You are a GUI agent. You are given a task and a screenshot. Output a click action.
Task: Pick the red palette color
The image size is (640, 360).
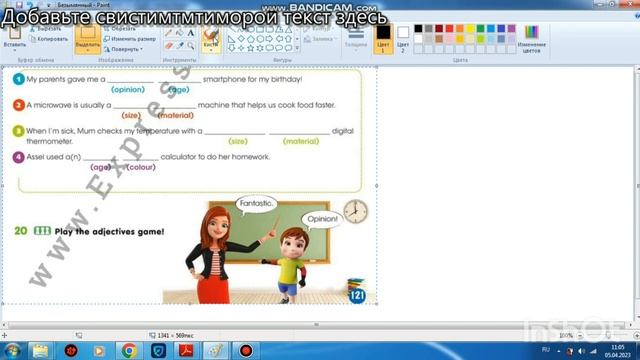(x=449, y=28)
